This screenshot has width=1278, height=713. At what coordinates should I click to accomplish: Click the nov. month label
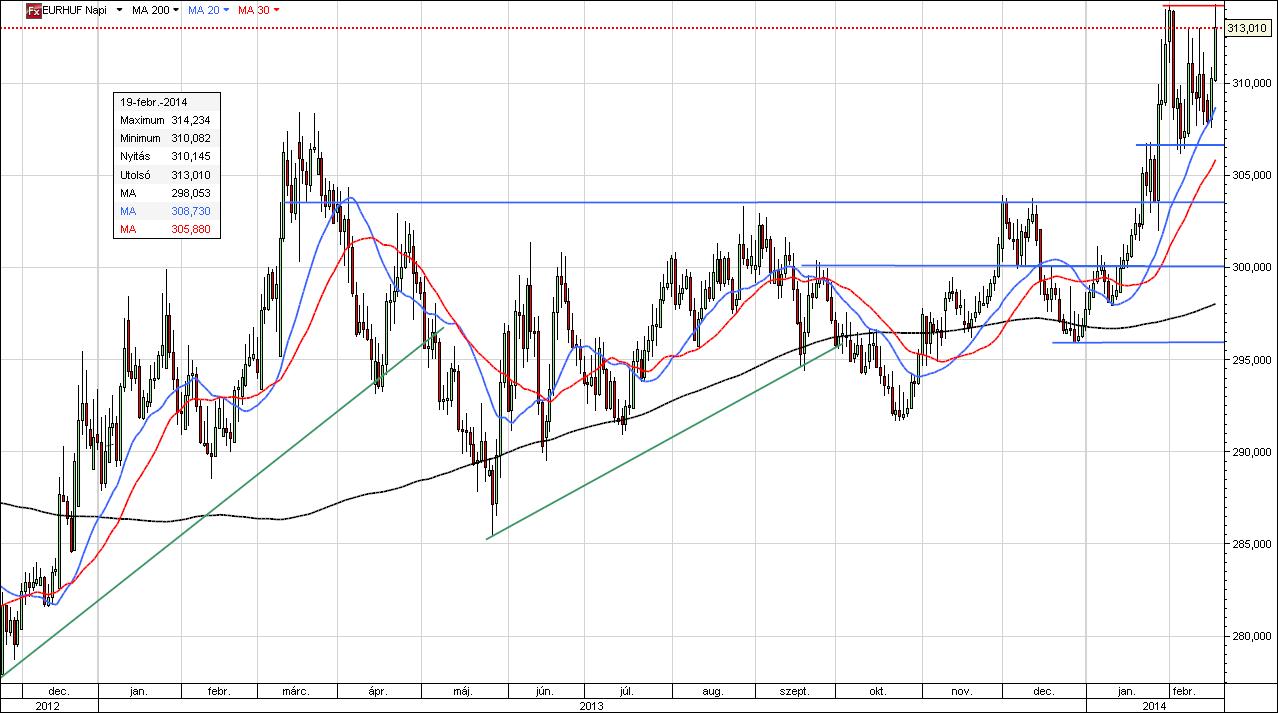pyautogui.click(x=961, y=691)
